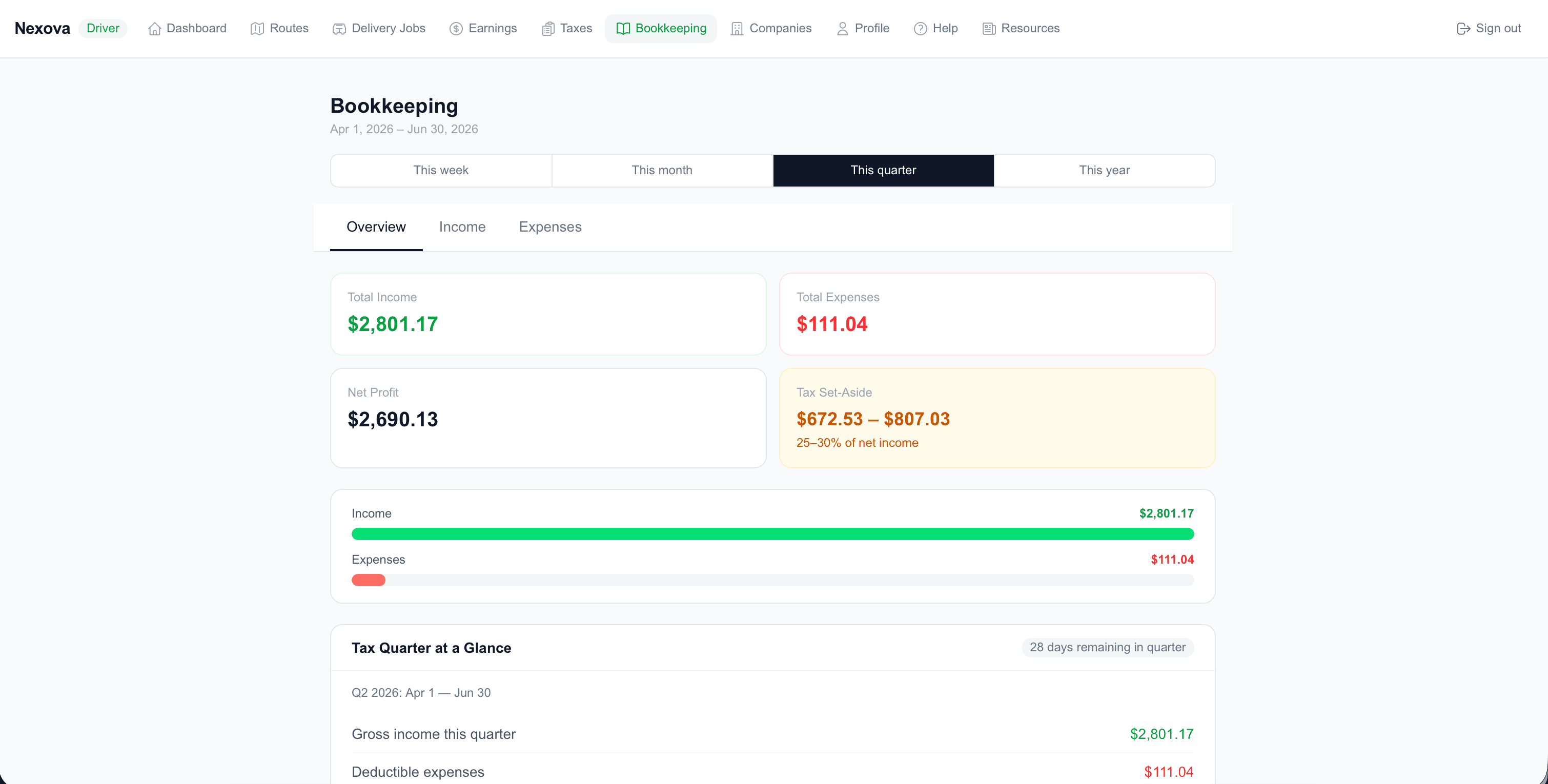
Task: Open Delivery Jobs section
Action: tap(379, 28)
